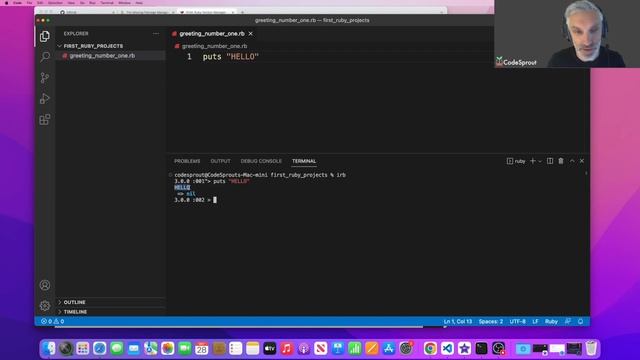Click the feedback icon in status bar
This screenshot has width=640, height=360.
(x=568, y=322)
